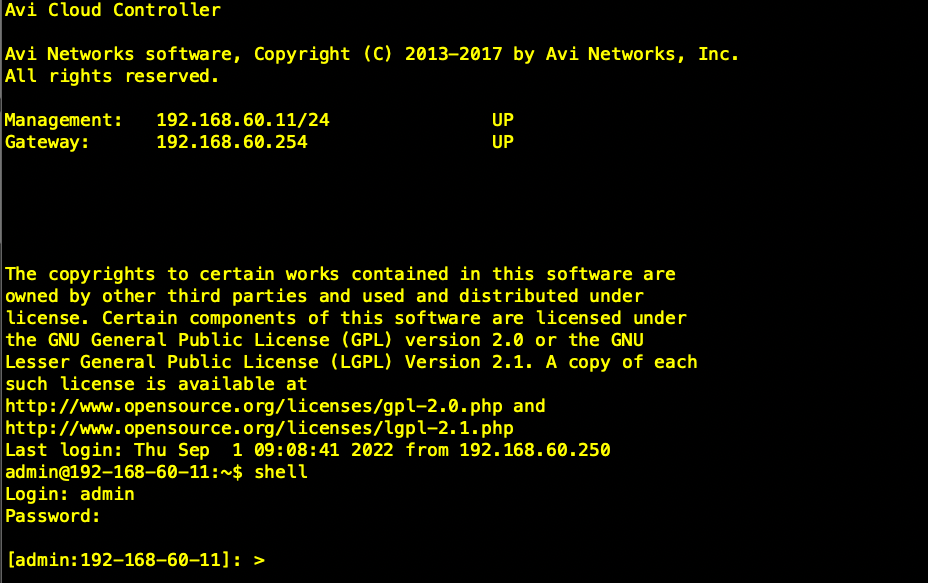Click the Management IP 192.168.60.11/24
Viewport: 928px width, 583px height.
click(x=243, y=120)
